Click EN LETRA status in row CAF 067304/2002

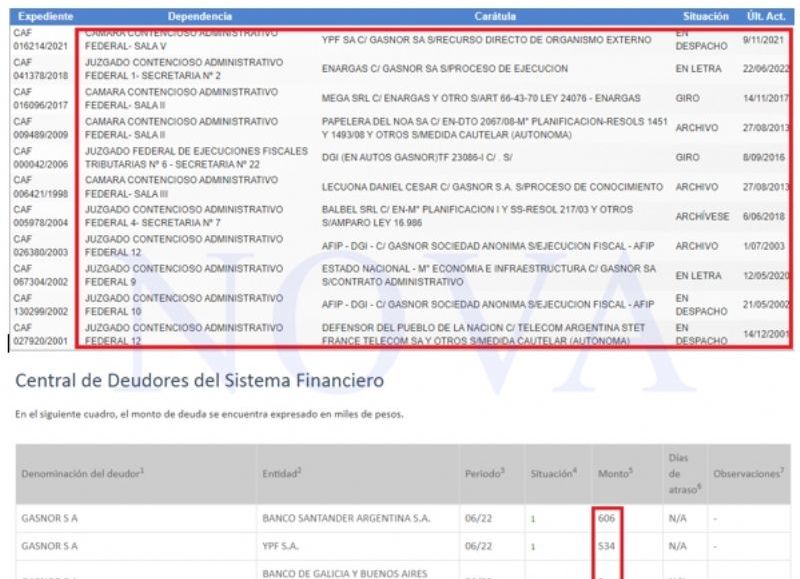pyautogui.click(x=698, y=276)
